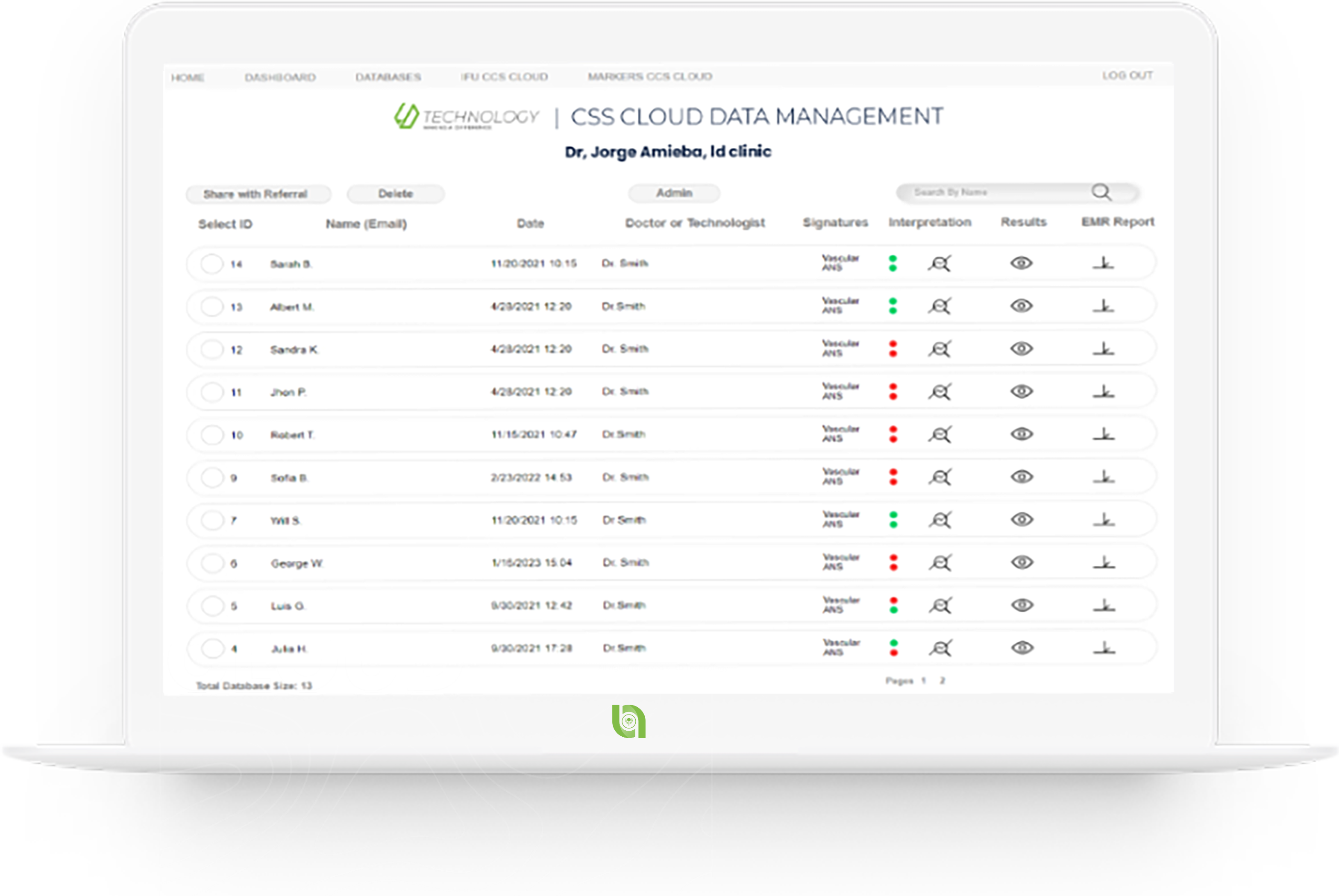View results eye icon for Robert T.
The height and width of the screenshot is (896, 1339).
click(x=1021, y=434)
